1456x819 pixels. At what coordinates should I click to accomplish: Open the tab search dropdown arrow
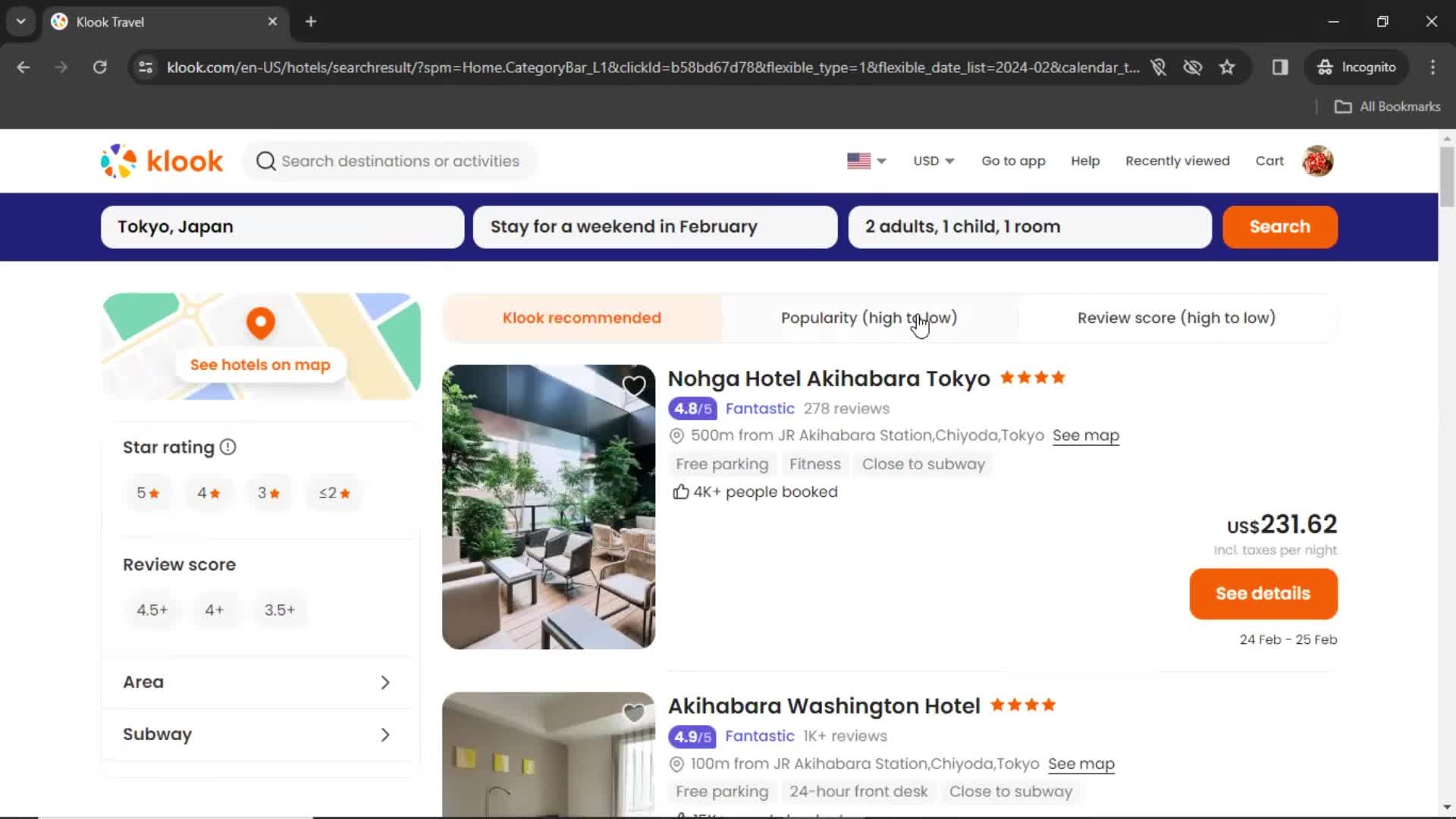21,21
